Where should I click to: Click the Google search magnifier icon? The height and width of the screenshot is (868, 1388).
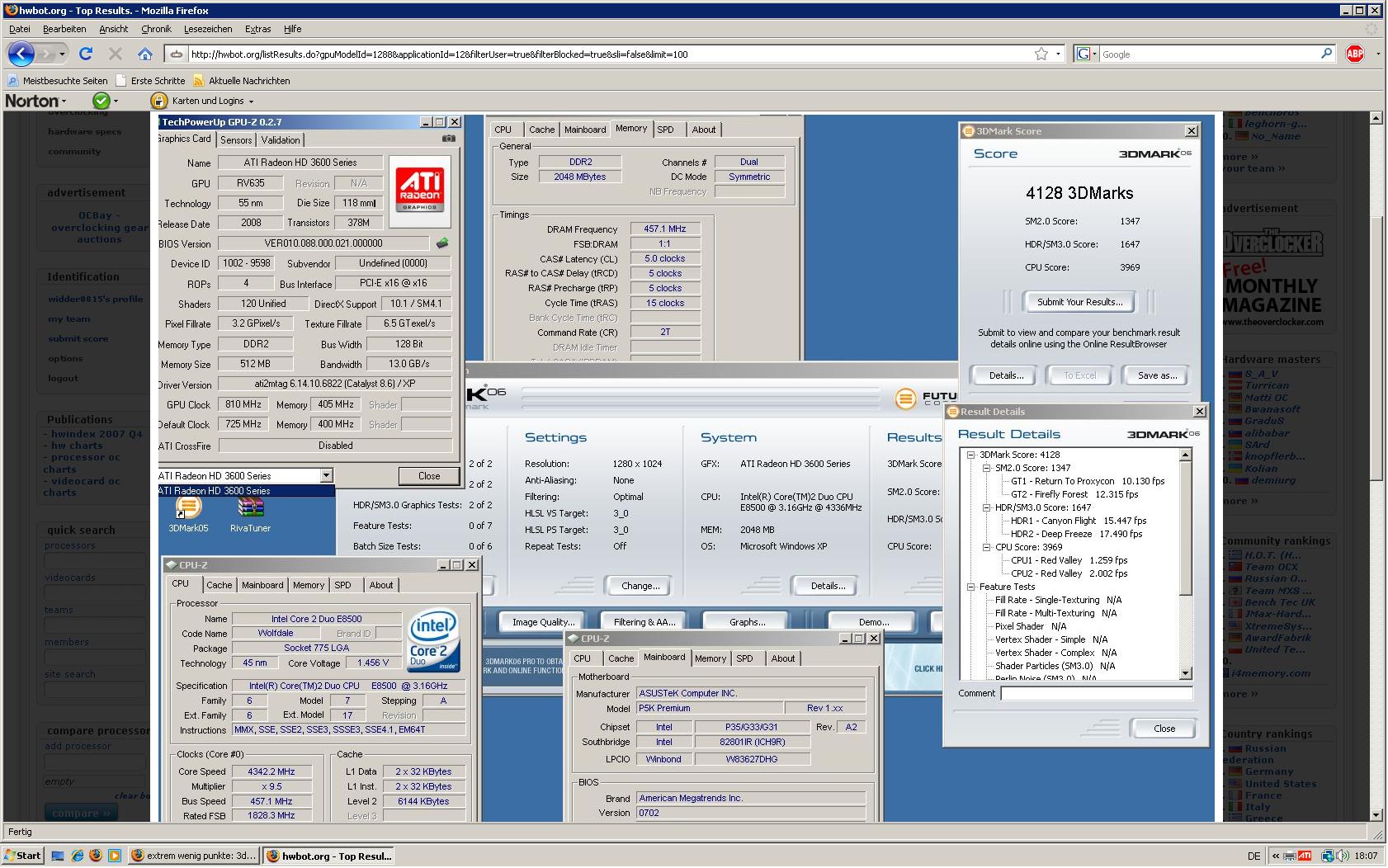pos(1326,54)
